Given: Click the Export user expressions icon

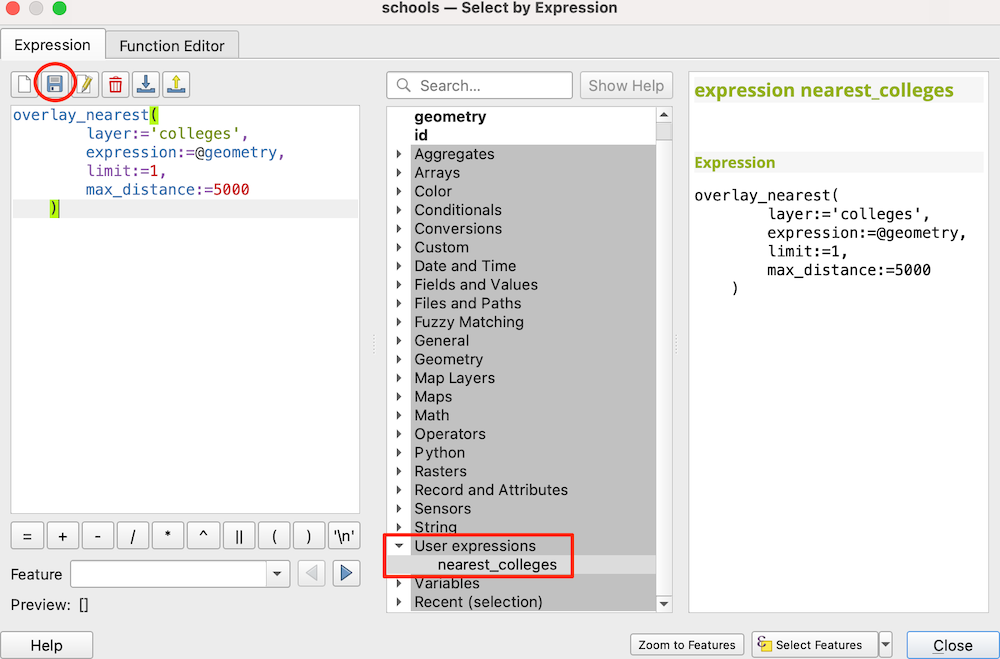Looking at the screenshot, I should [x=177, y=84].
